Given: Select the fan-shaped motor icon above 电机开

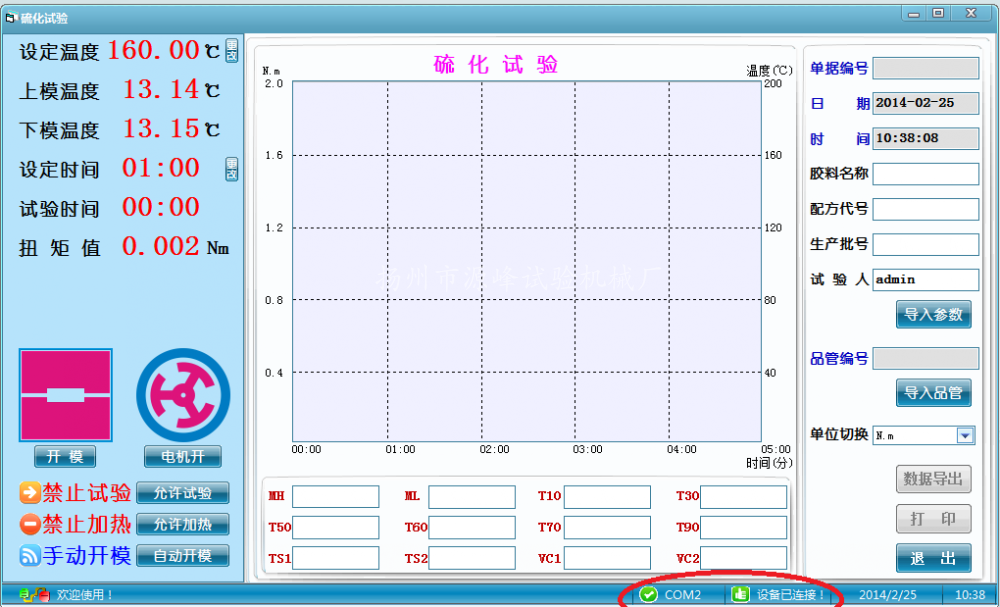Looking at the screenshot, I should [x=182, y=394].
